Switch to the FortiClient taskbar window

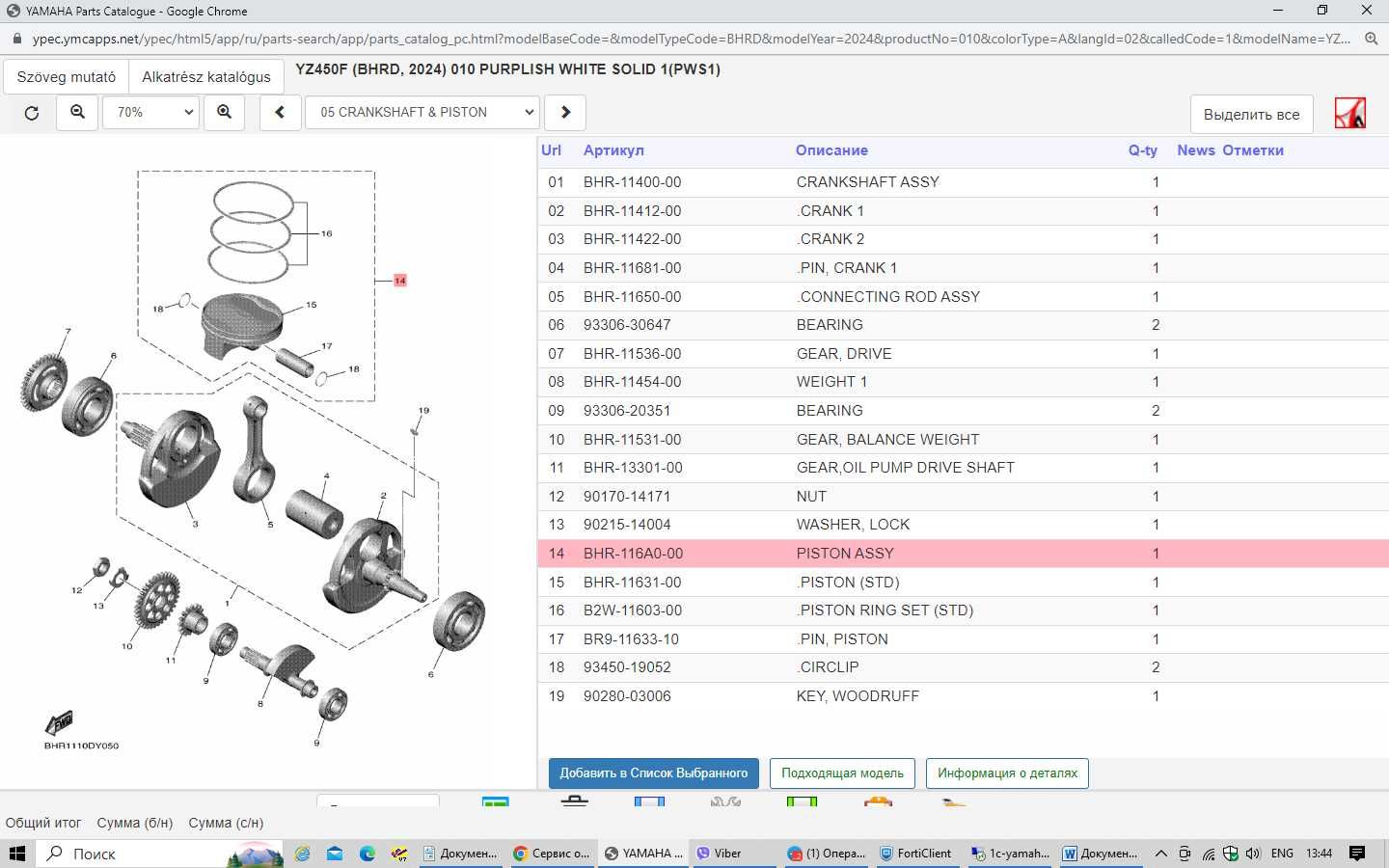[916, 854]
